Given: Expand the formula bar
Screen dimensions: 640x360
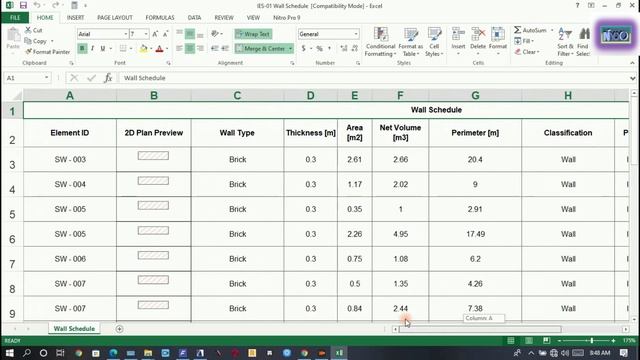Looking at the screenshot, I should [632, 78].
